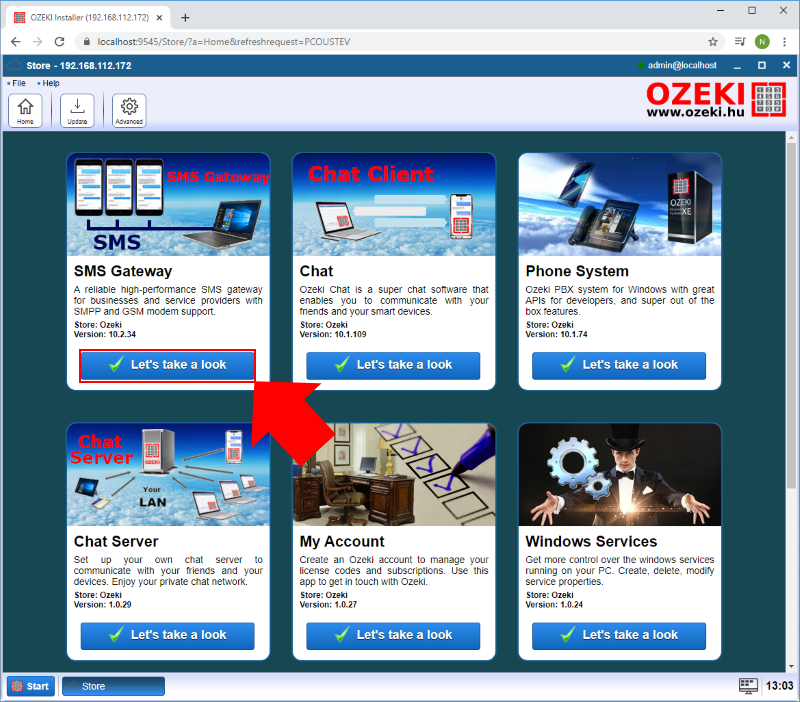Image resolution: width=800 pixels, height=702 pixels.
Task: Click the Start button in Ozeki taskbar
Action: click(31, 686)
